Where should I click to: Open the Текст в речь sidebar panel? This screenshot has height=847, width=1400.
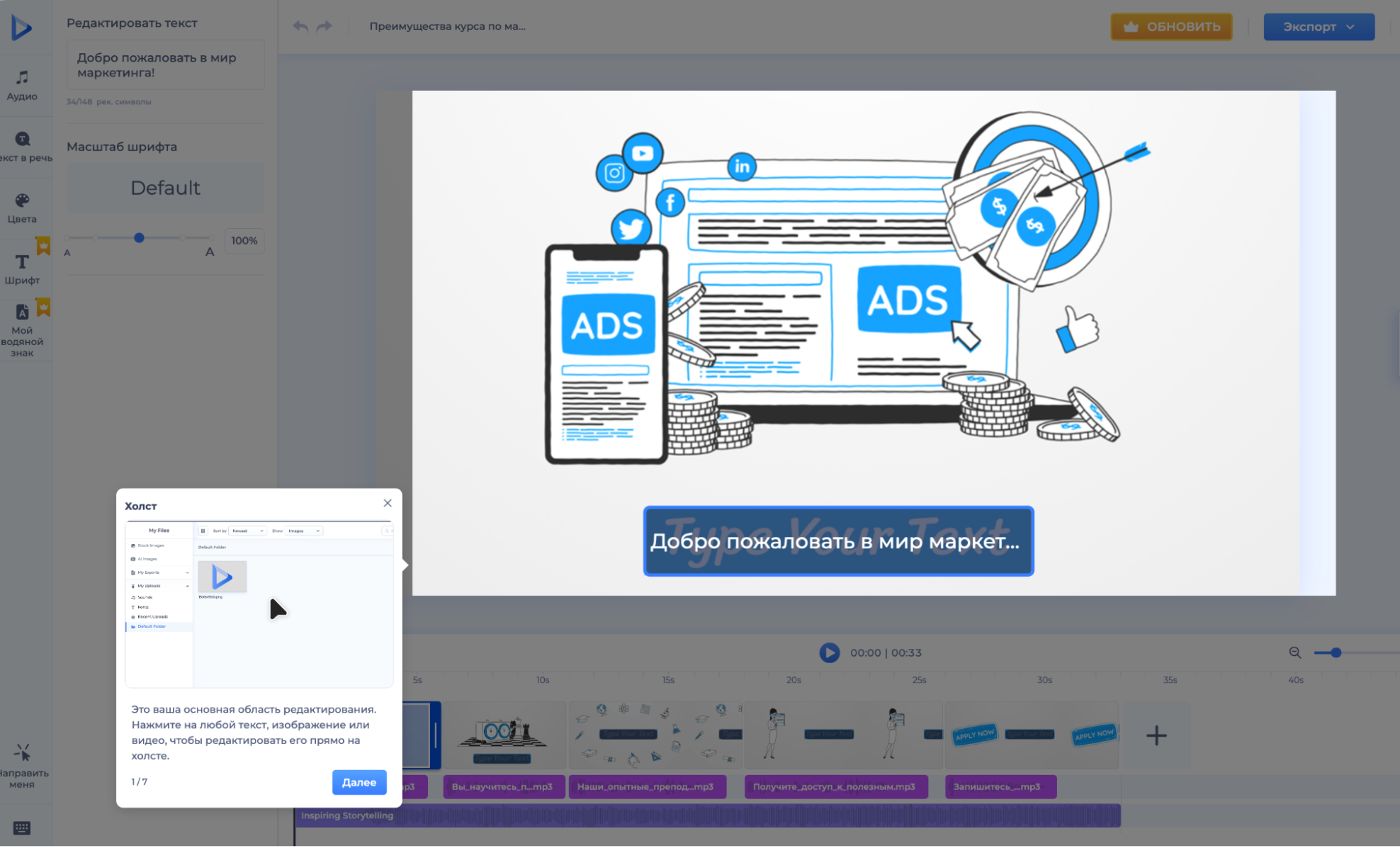(x=24, y=146)
